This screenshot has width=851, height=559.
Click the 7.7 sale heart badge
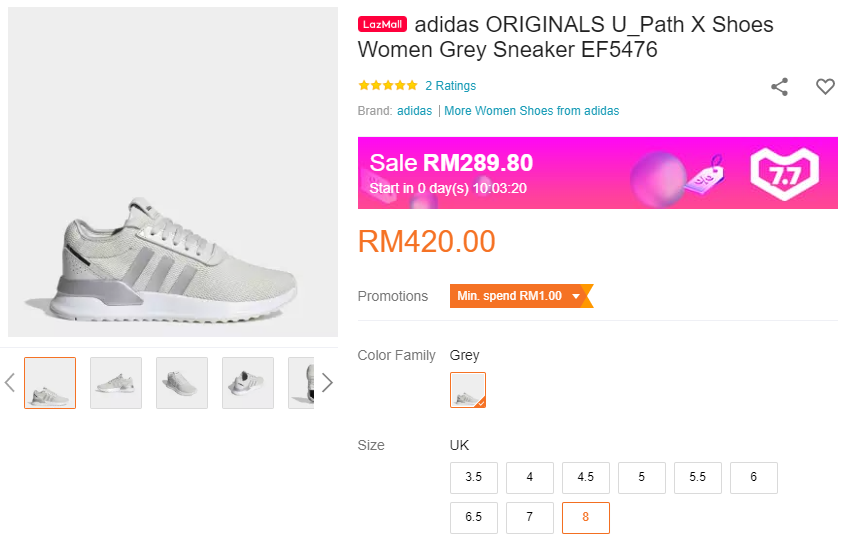click(784, 173)
